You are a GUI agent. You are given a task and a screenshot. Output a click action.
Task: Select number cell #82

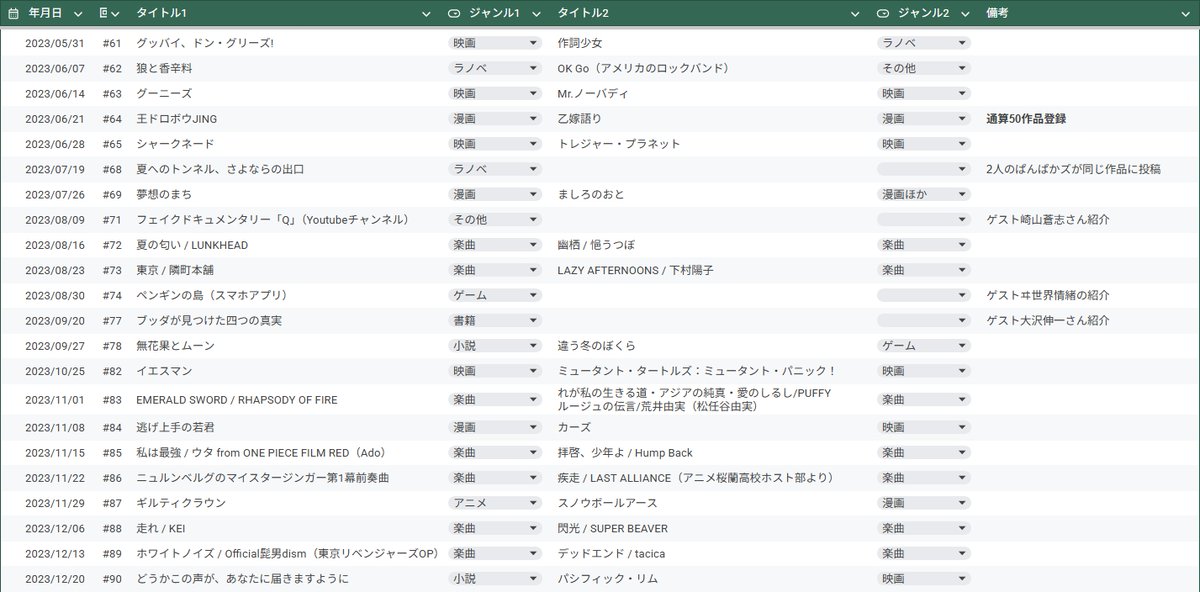[x=112, y=370]
